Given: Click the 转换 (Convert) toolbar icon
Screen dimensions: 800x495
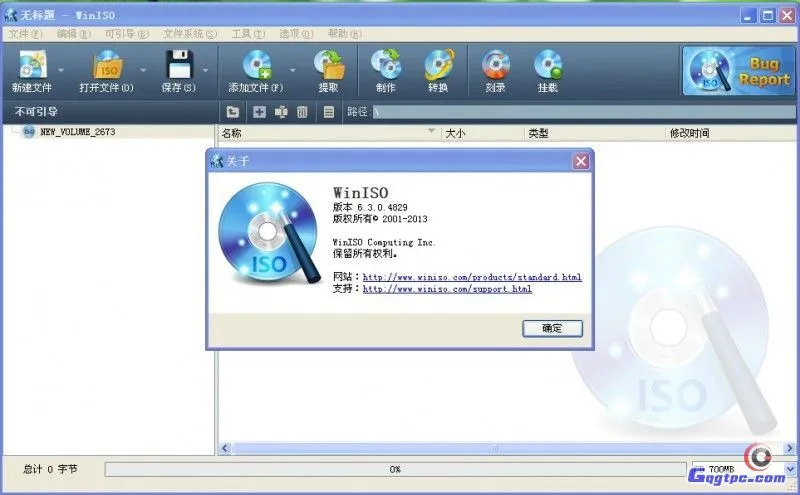Looking at the screenshot, I should 439,64.
